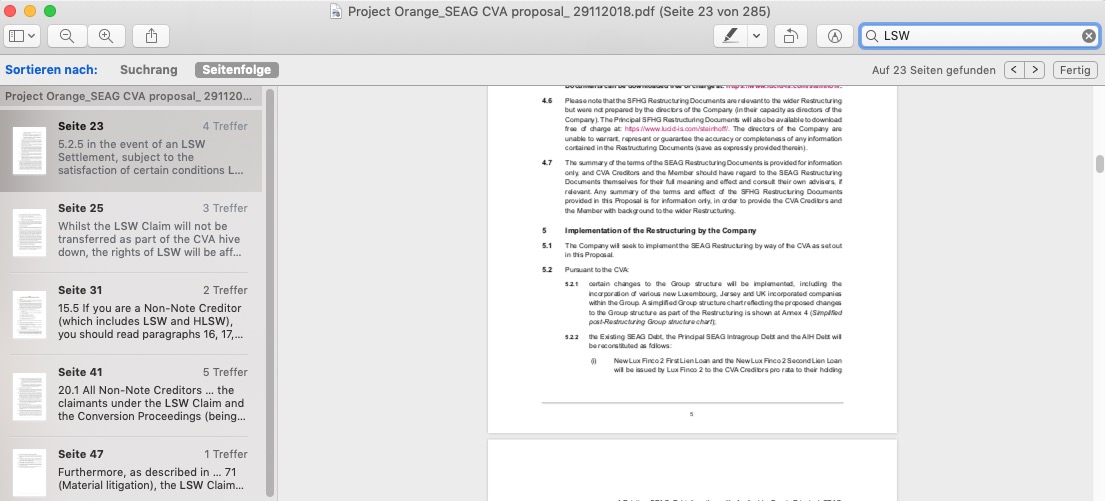Image resolution: width=1105 pixels, height=501 pixels.
Task: Open the share menu icon
Action: [x=151, y=36]
